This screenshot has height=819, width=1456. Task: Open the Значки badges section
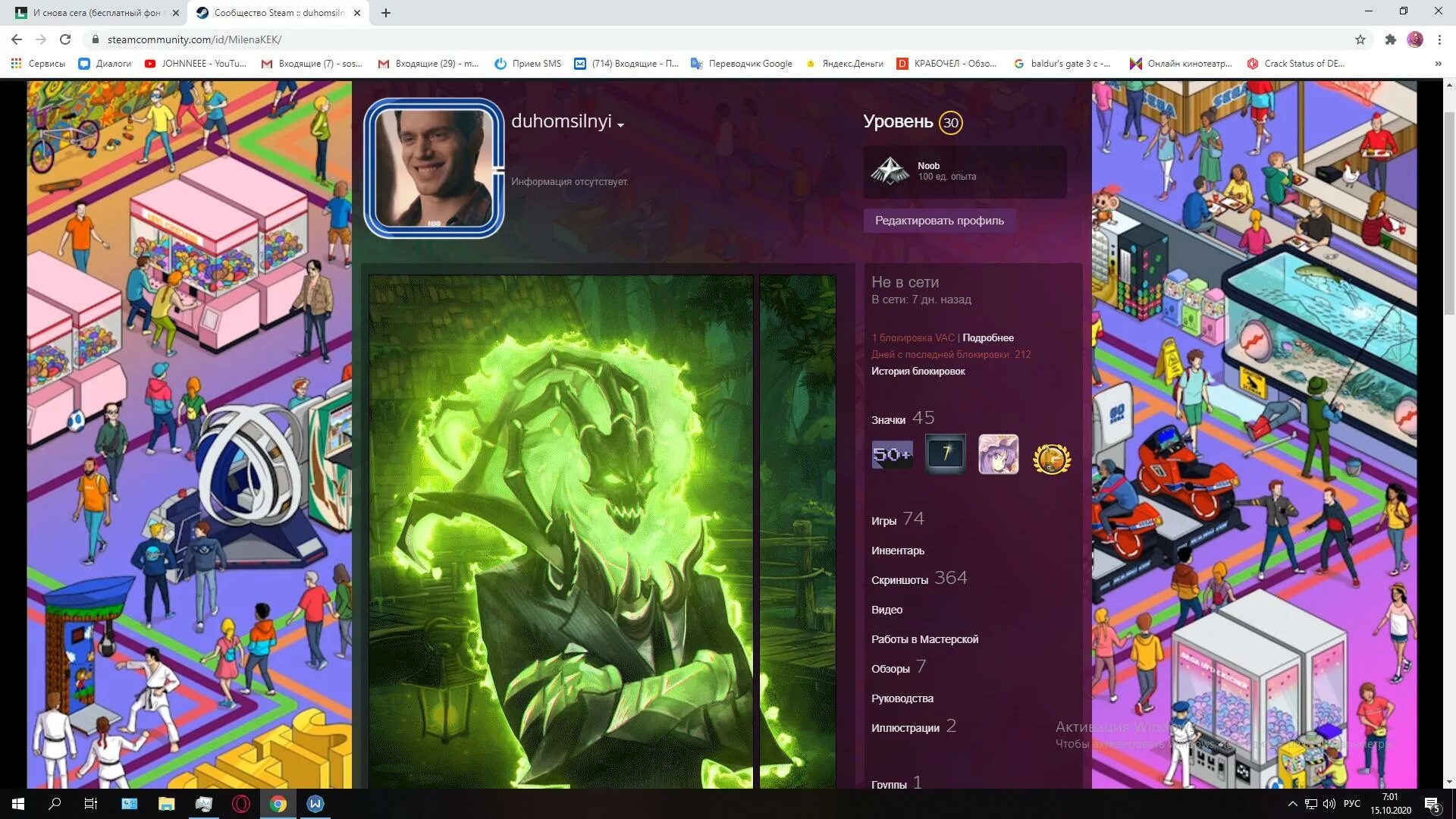coord(902,419)
